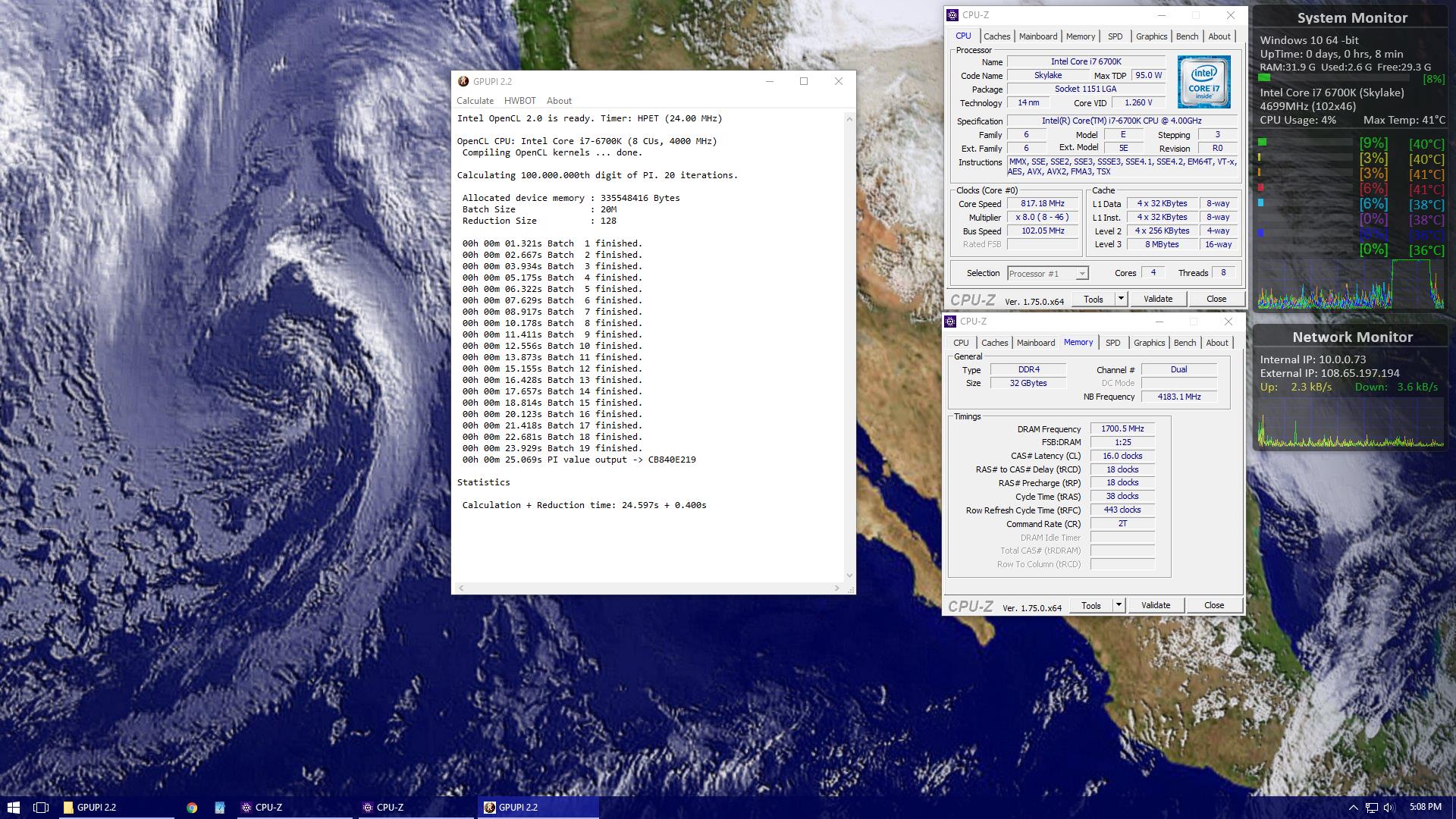Select SPD tab in bottom CPU-Z window
Image resolution: width=1456 pixels, height=819 pixels.
pyautogui.click(x=1112, y=343)
